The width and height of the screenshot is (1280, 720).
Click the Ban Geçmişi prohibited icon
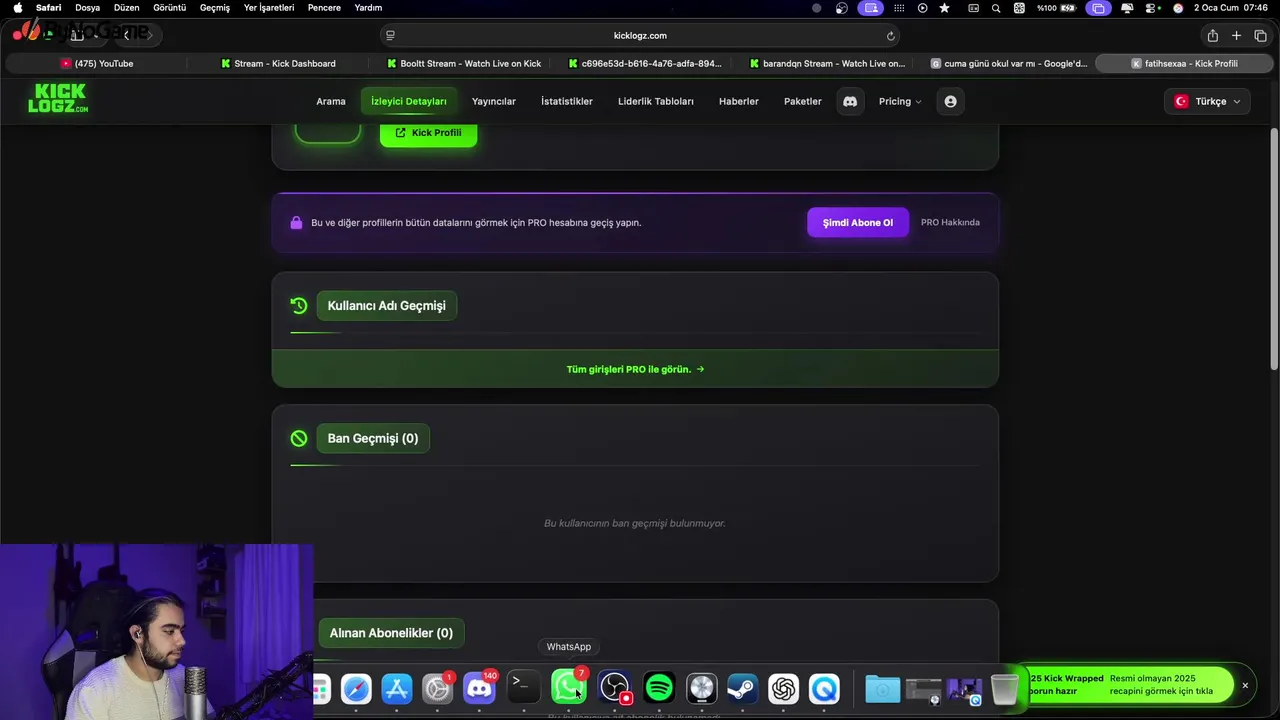point(299,438)
